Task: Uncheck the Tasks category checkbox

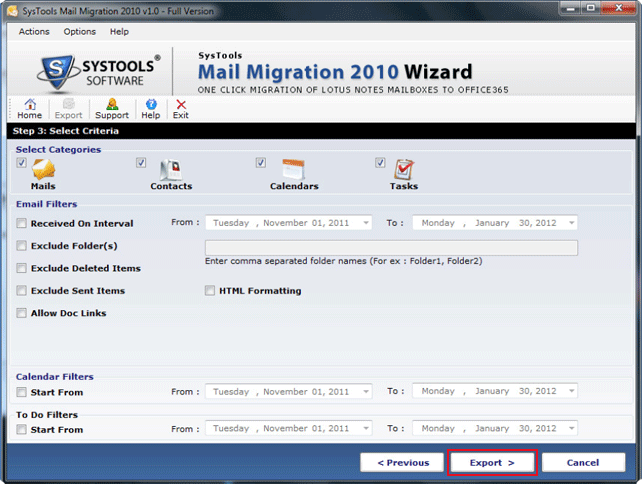Action: [x=380, y=163]
